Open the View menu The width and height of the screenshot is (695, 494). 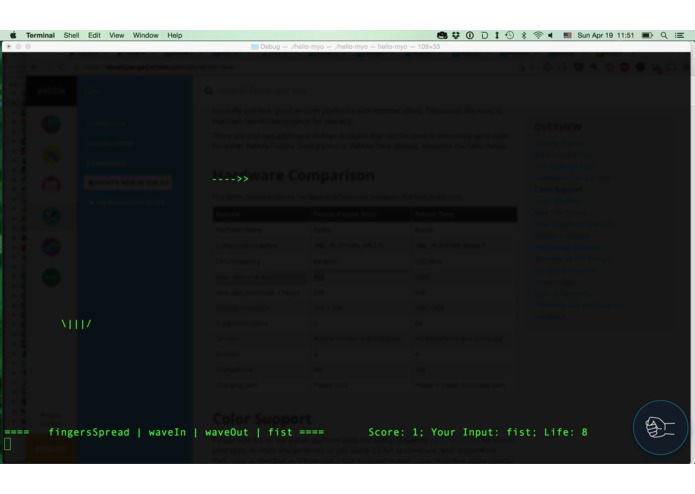[x=117, y=35]
